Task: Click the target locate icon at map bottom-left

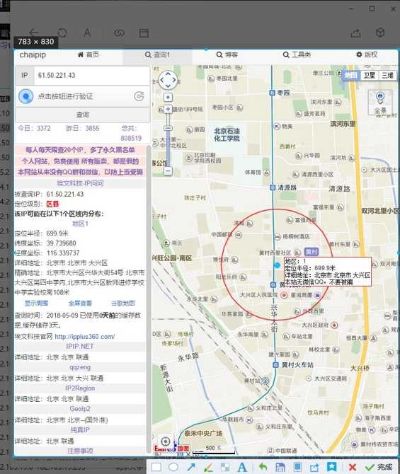Action: point(165,442)
